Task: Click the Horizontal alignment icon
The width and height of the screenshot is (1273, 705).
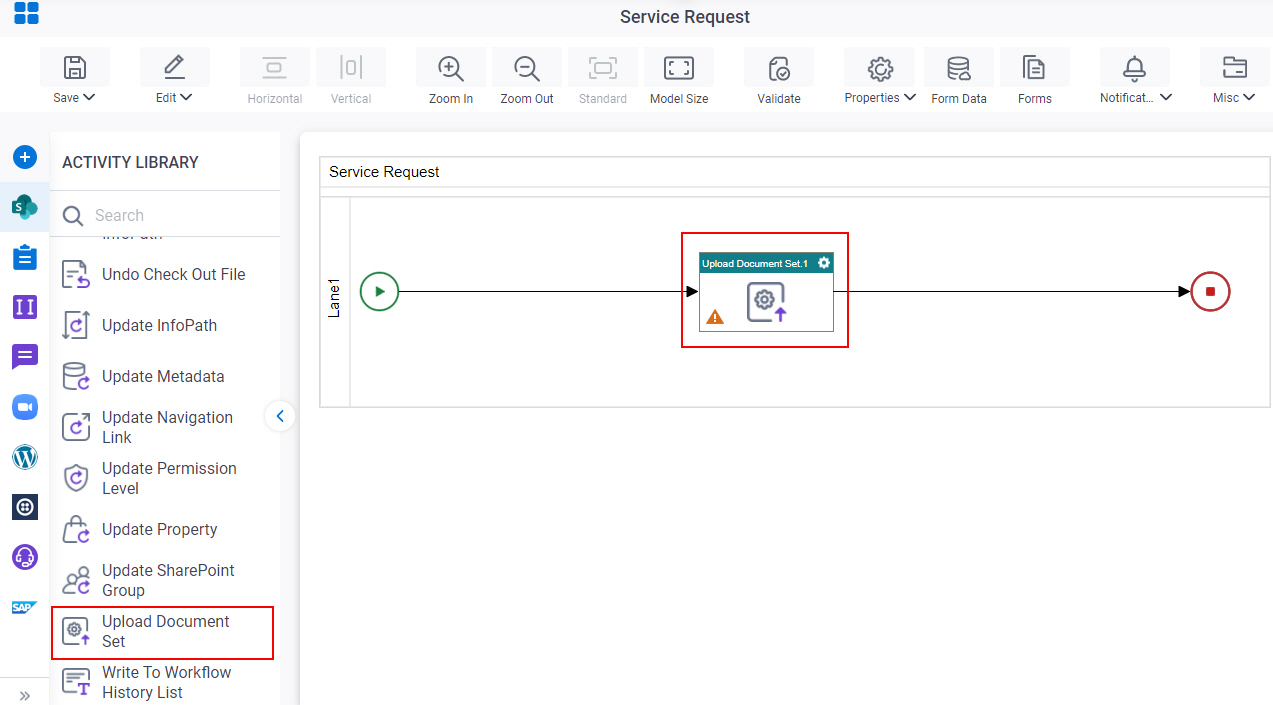Action: [274, 68]
